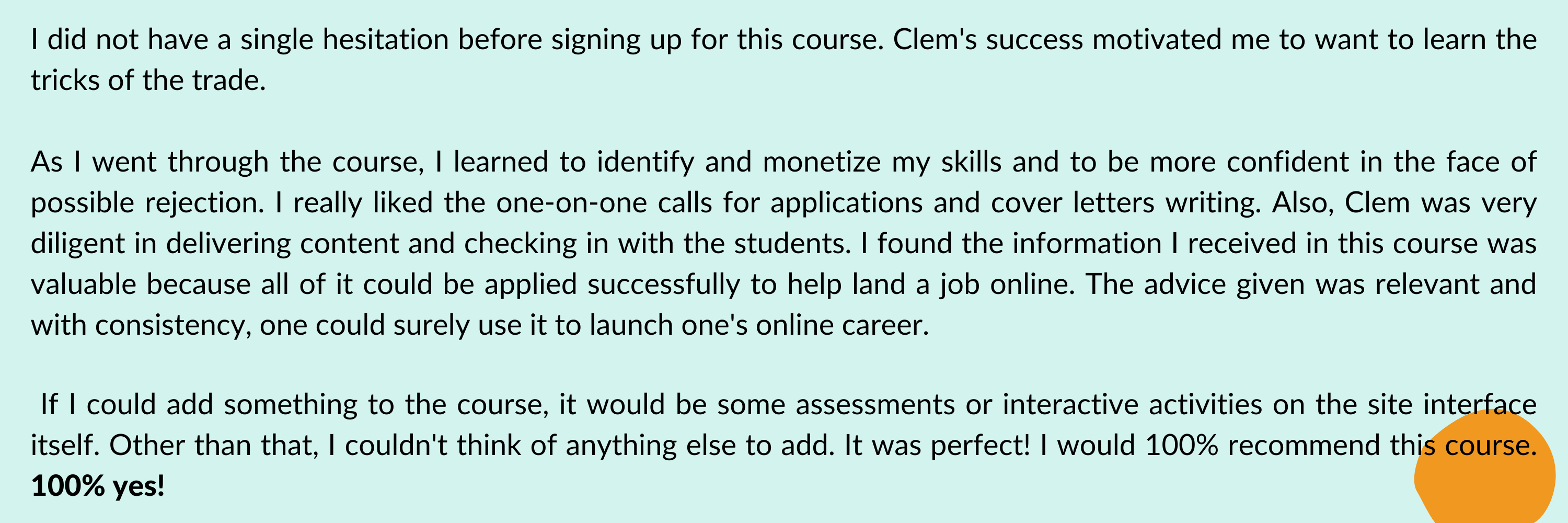Click the words "interactive activities"

click(x=1133, y=405)
